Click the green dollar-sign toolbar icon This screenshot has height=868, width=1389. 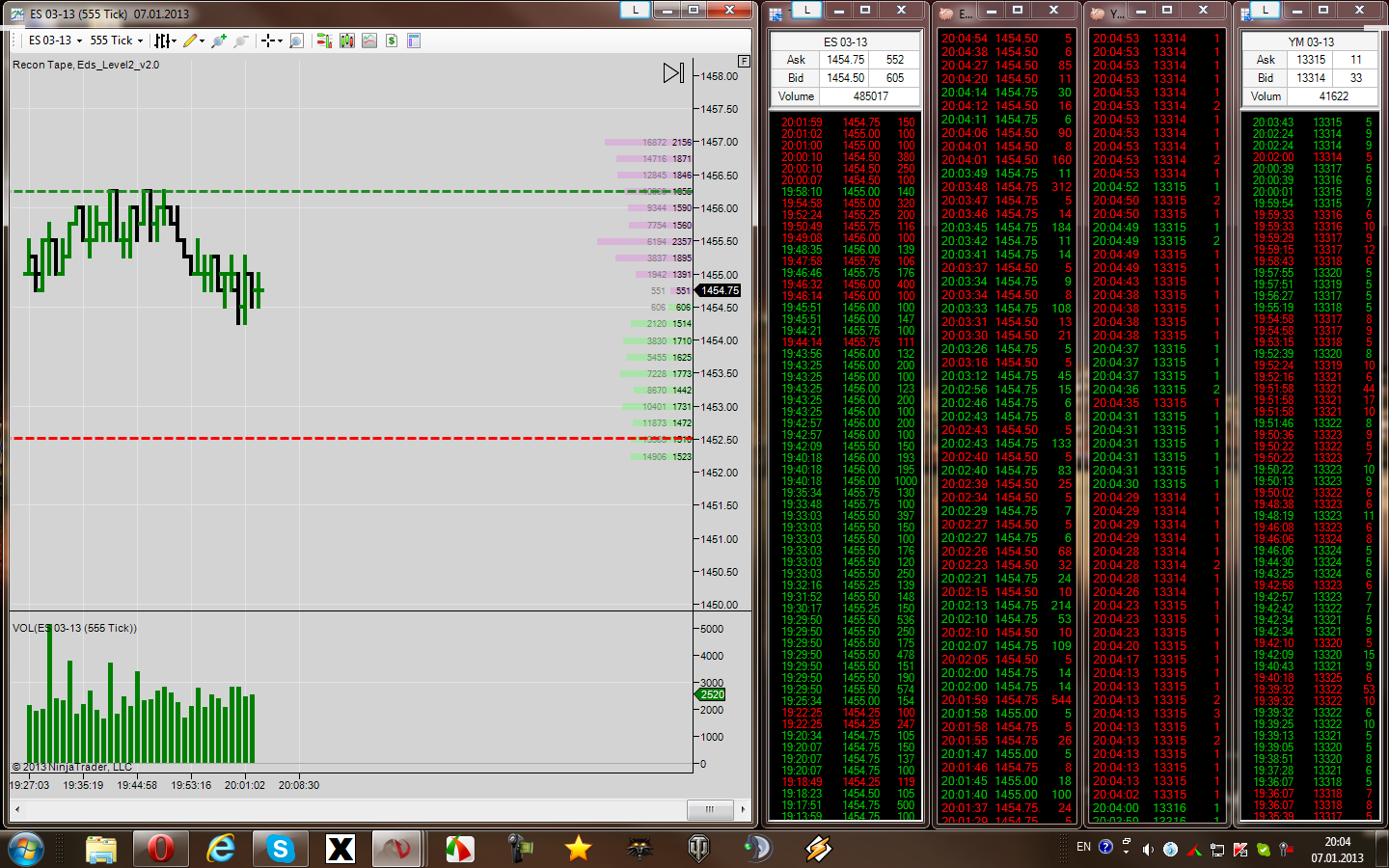click(x=392, y=41)
